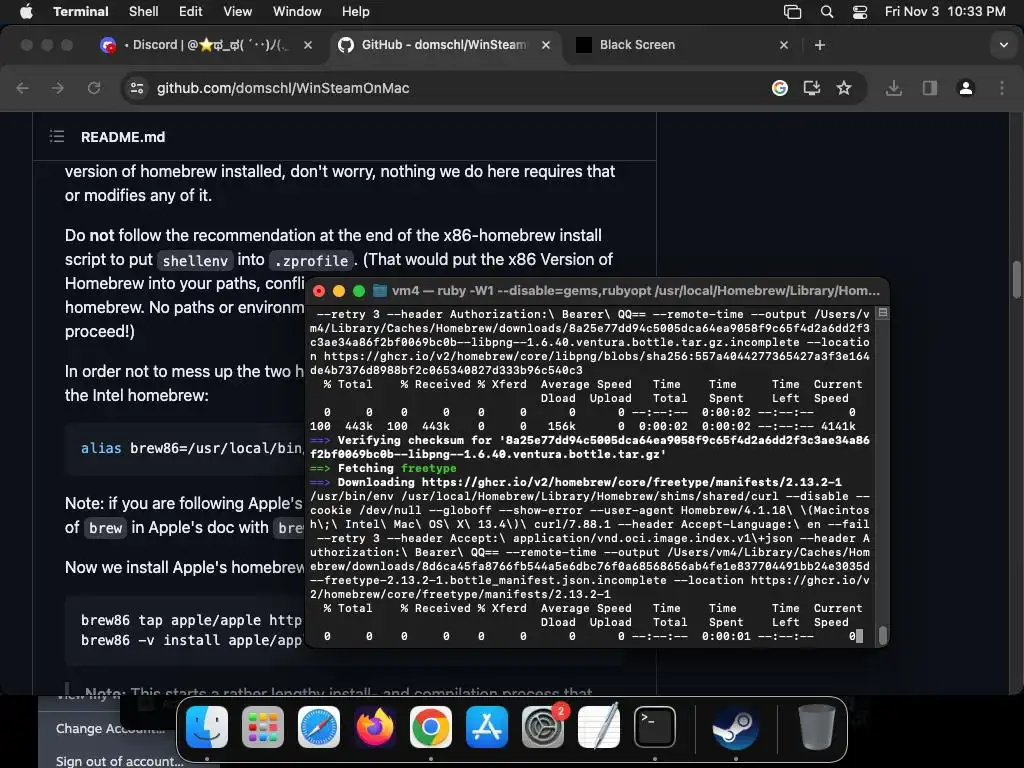
Task: Bookmark this page with star icon
Action: (844, 88)
